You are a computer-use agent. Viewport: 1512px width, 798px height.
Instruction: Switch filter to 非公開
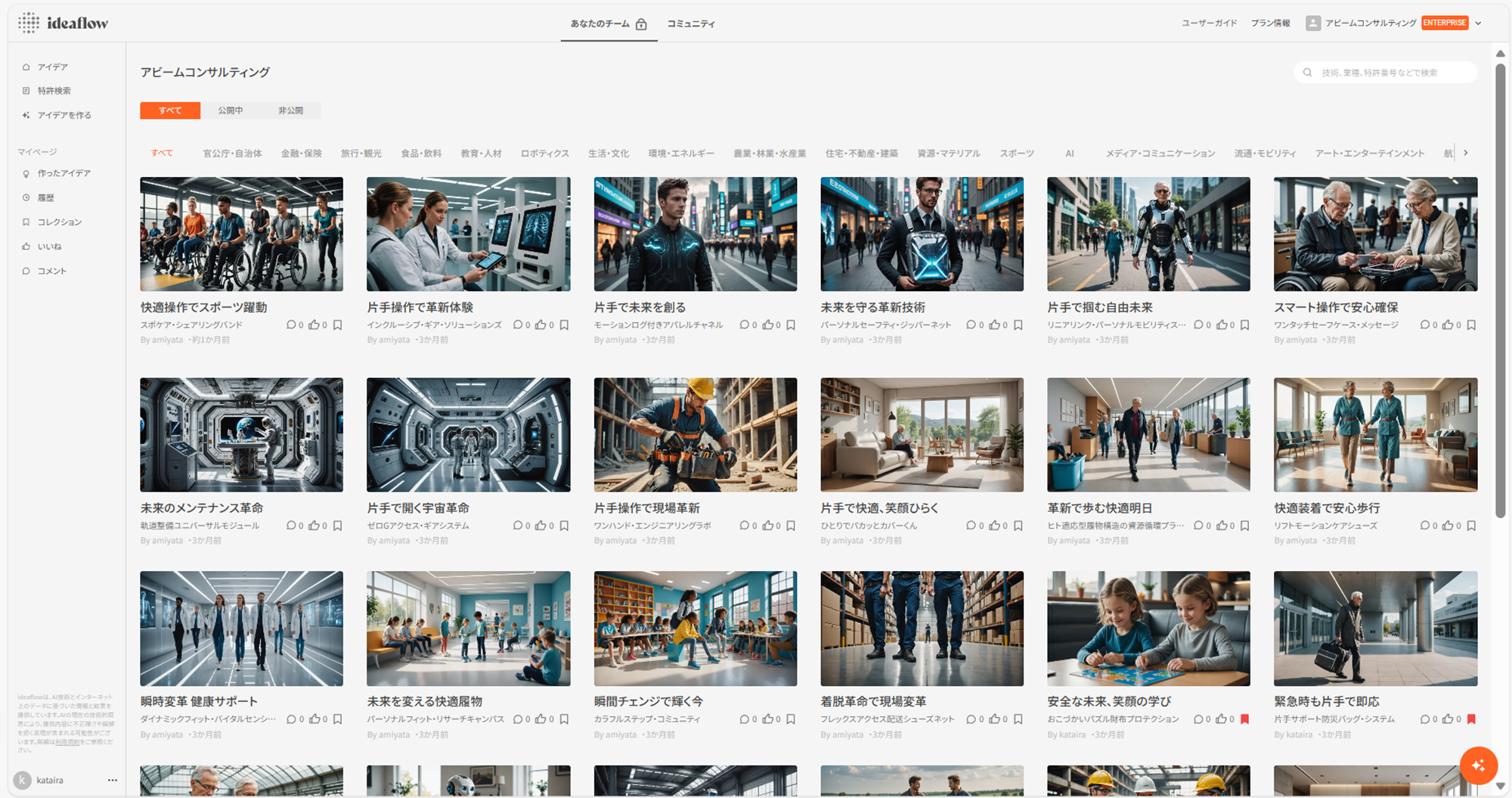pyautogui.click(x=291, y=110)
